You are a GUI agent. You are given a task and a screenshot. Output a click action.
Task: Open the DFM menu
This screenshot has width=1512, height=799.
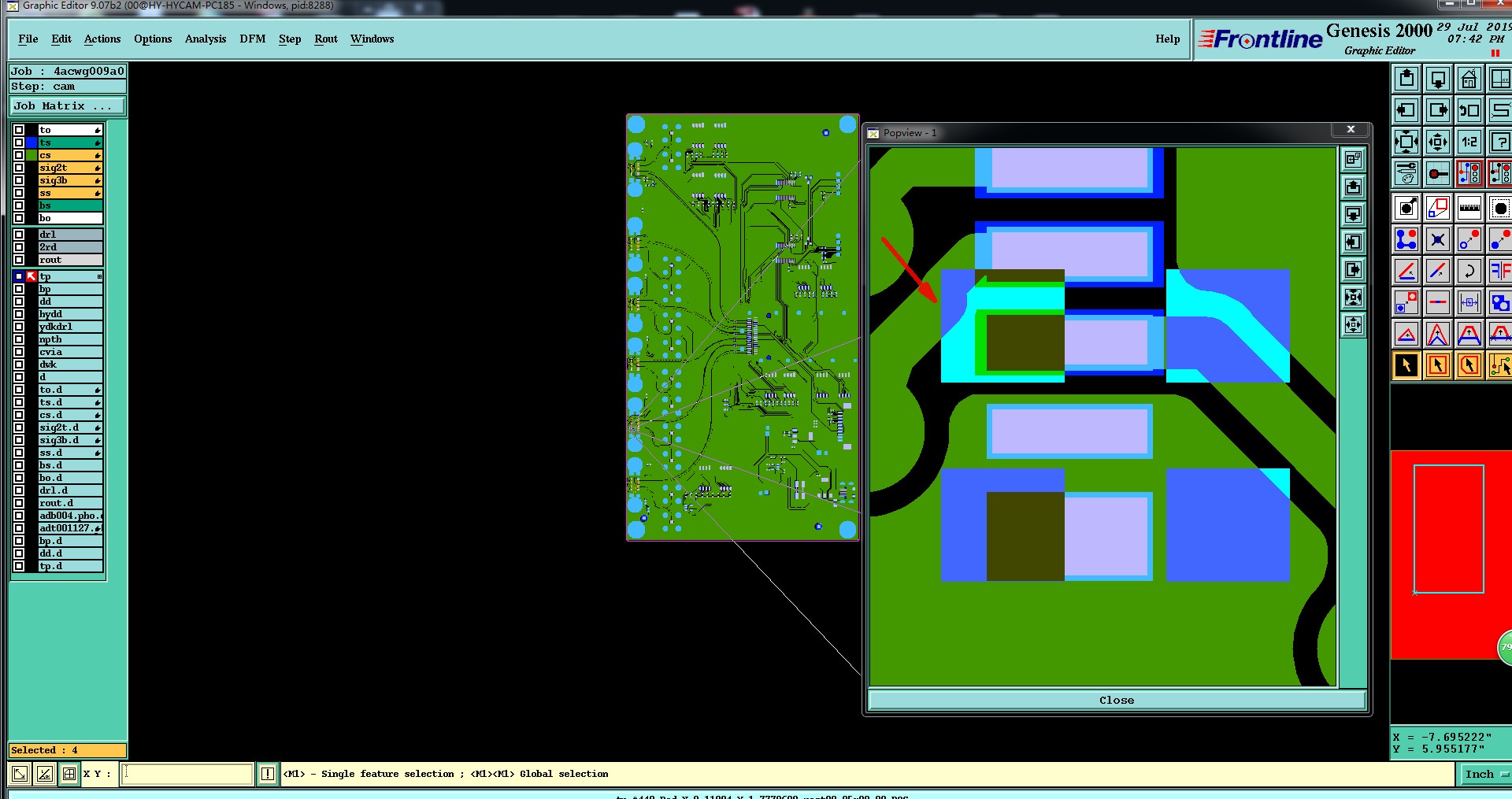pyautogui.click(x=253, y=39)
